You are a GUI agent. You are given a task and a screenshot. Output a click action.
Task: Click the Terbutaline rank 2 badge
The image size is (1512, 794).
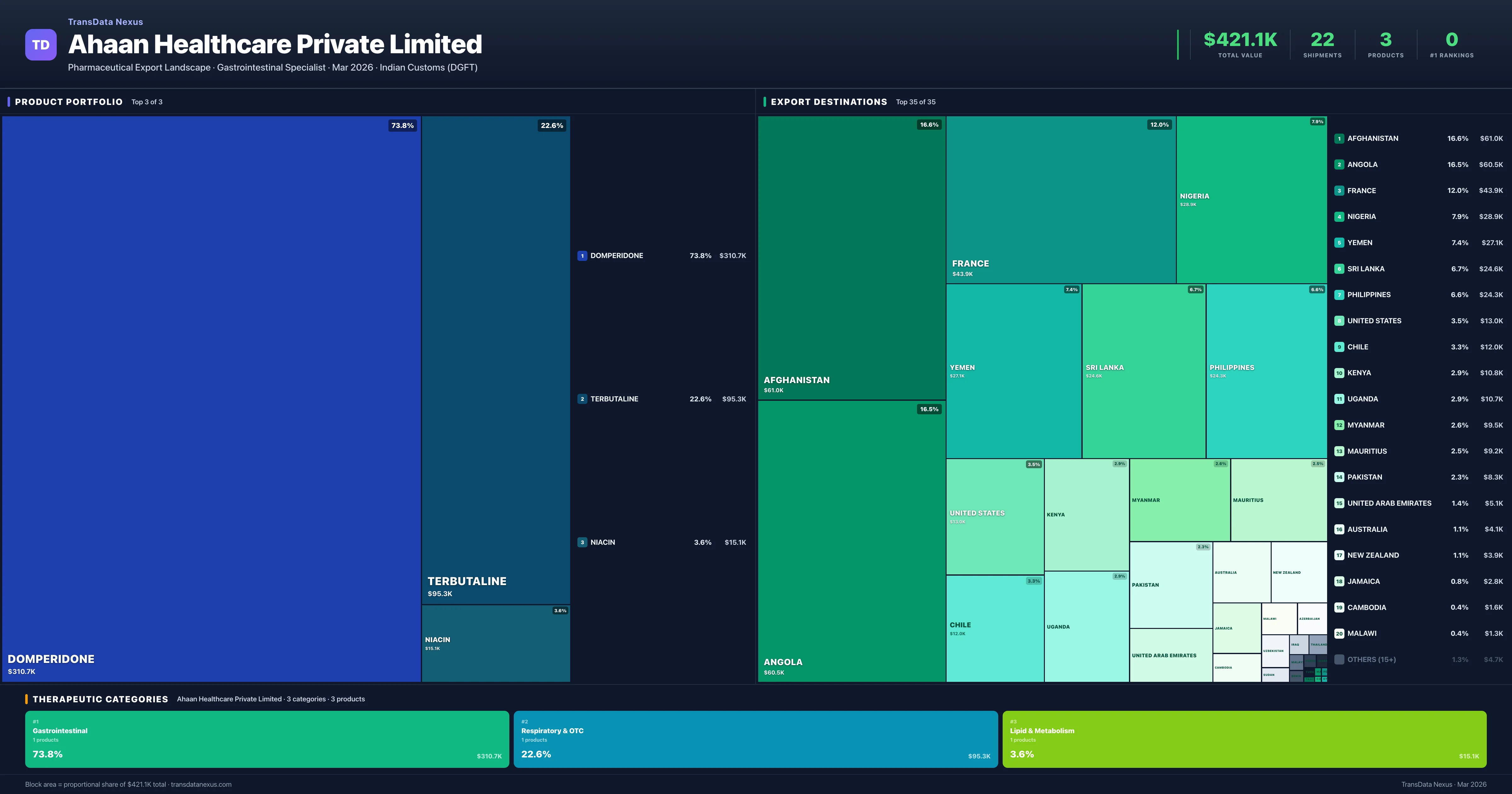[582, 399]
